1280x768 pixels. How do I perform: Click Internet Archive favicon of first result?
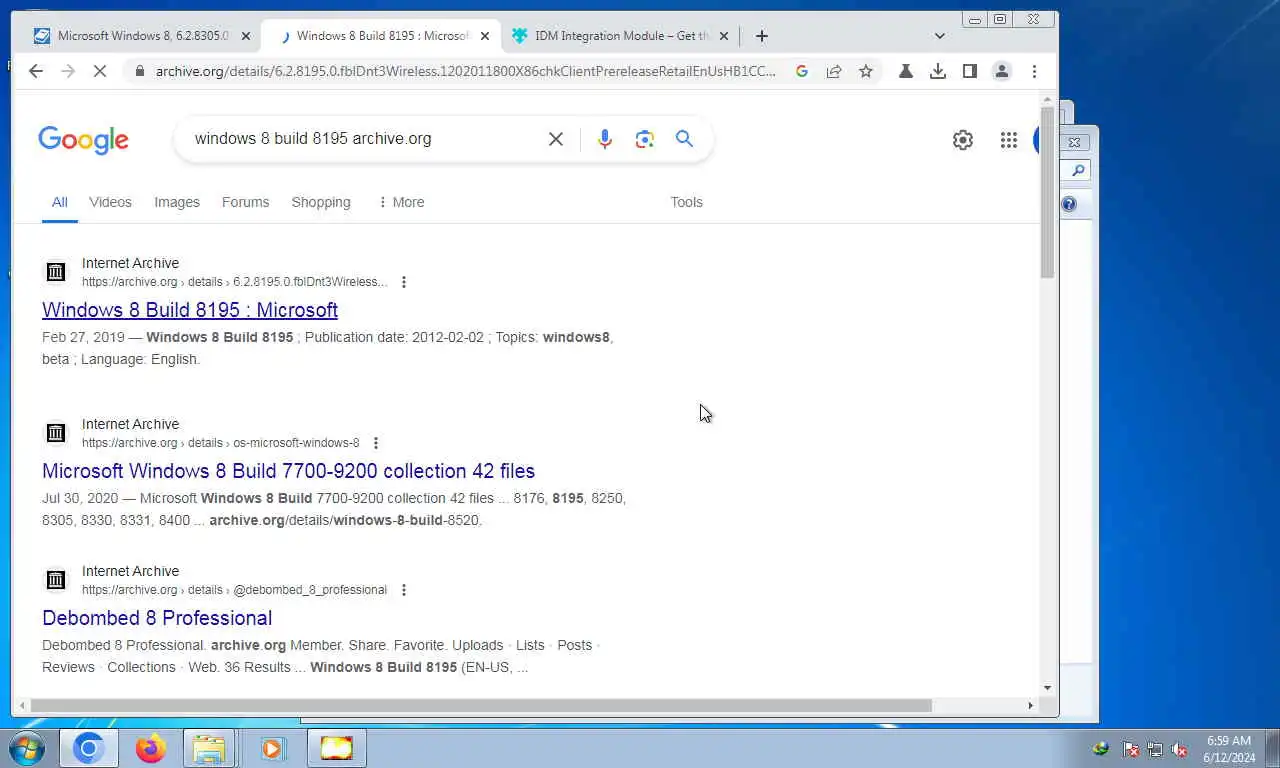coord(56,272)
